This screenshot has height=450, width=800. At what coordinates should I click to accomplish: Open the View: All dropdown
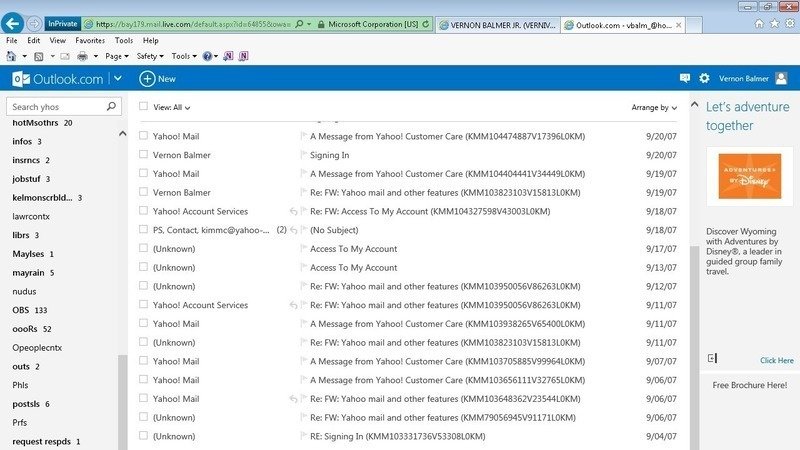click(x=172, y=108)
